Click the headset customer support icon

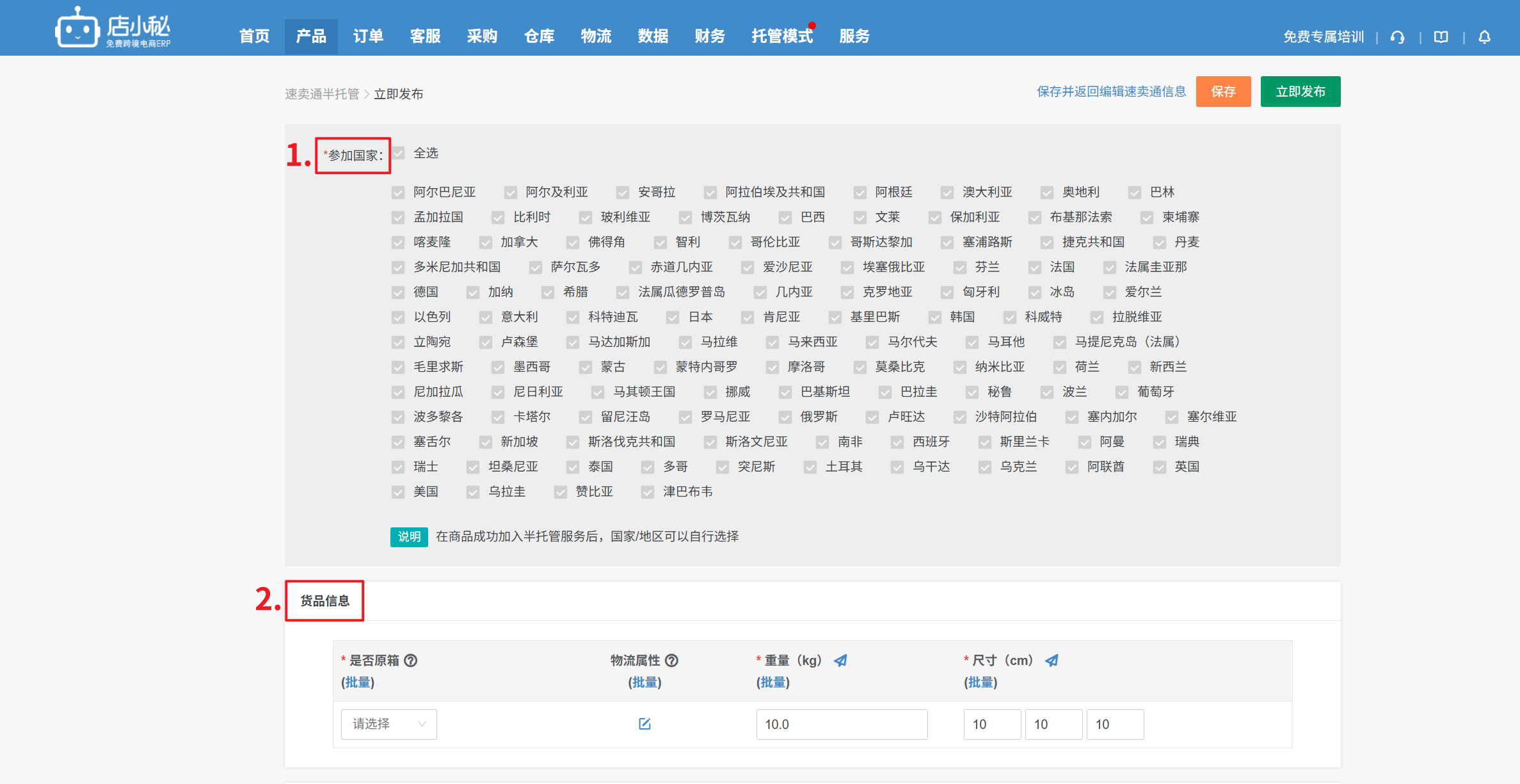(1397, 37)
